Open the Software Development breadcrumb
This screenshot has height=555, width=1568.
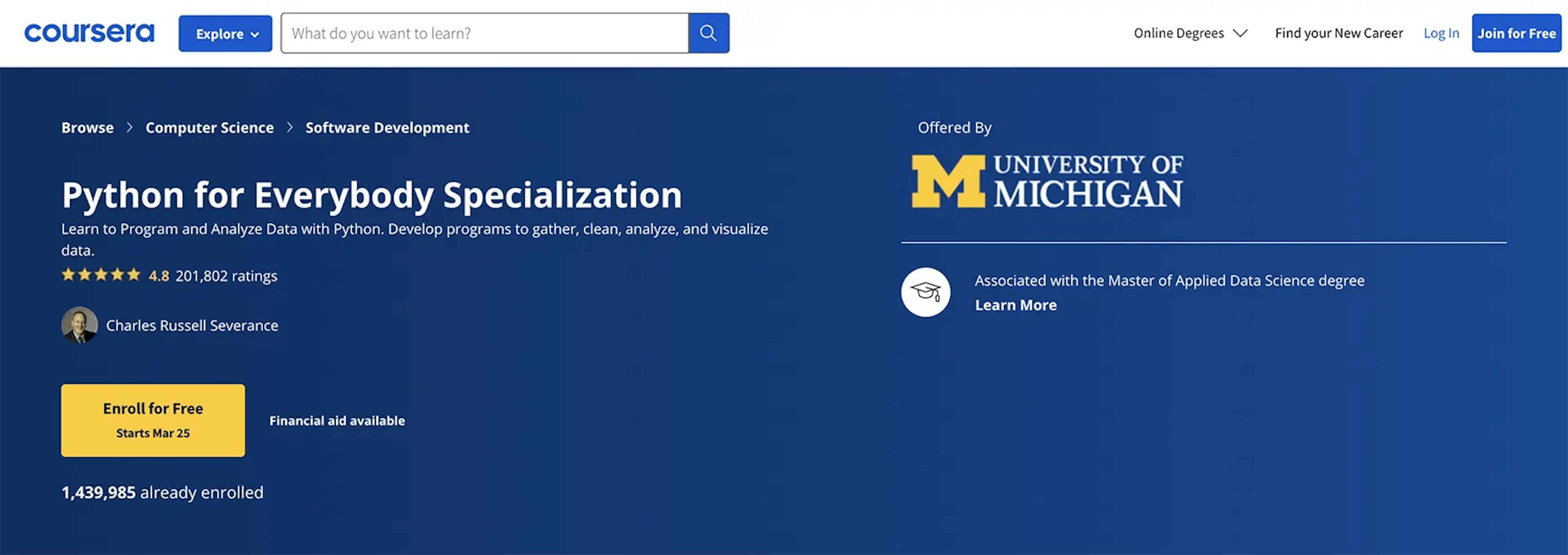pos(387,128)
